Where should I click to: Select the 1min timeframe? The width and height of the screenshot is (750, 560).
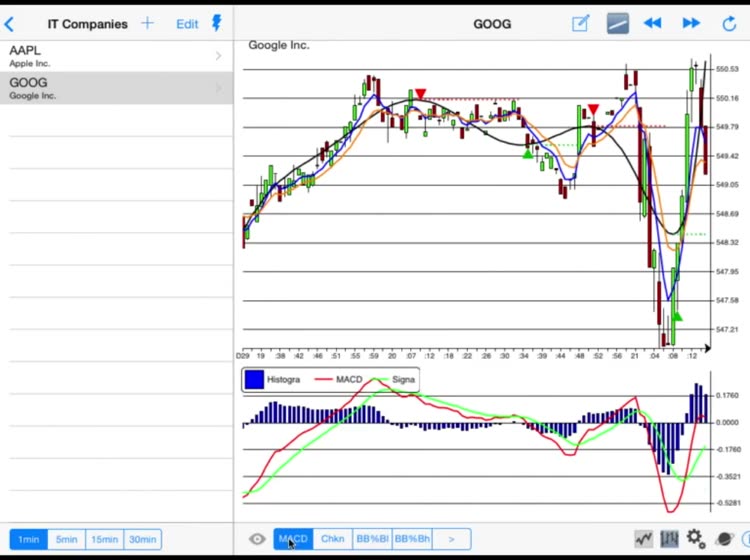click(x=29, y=539)
